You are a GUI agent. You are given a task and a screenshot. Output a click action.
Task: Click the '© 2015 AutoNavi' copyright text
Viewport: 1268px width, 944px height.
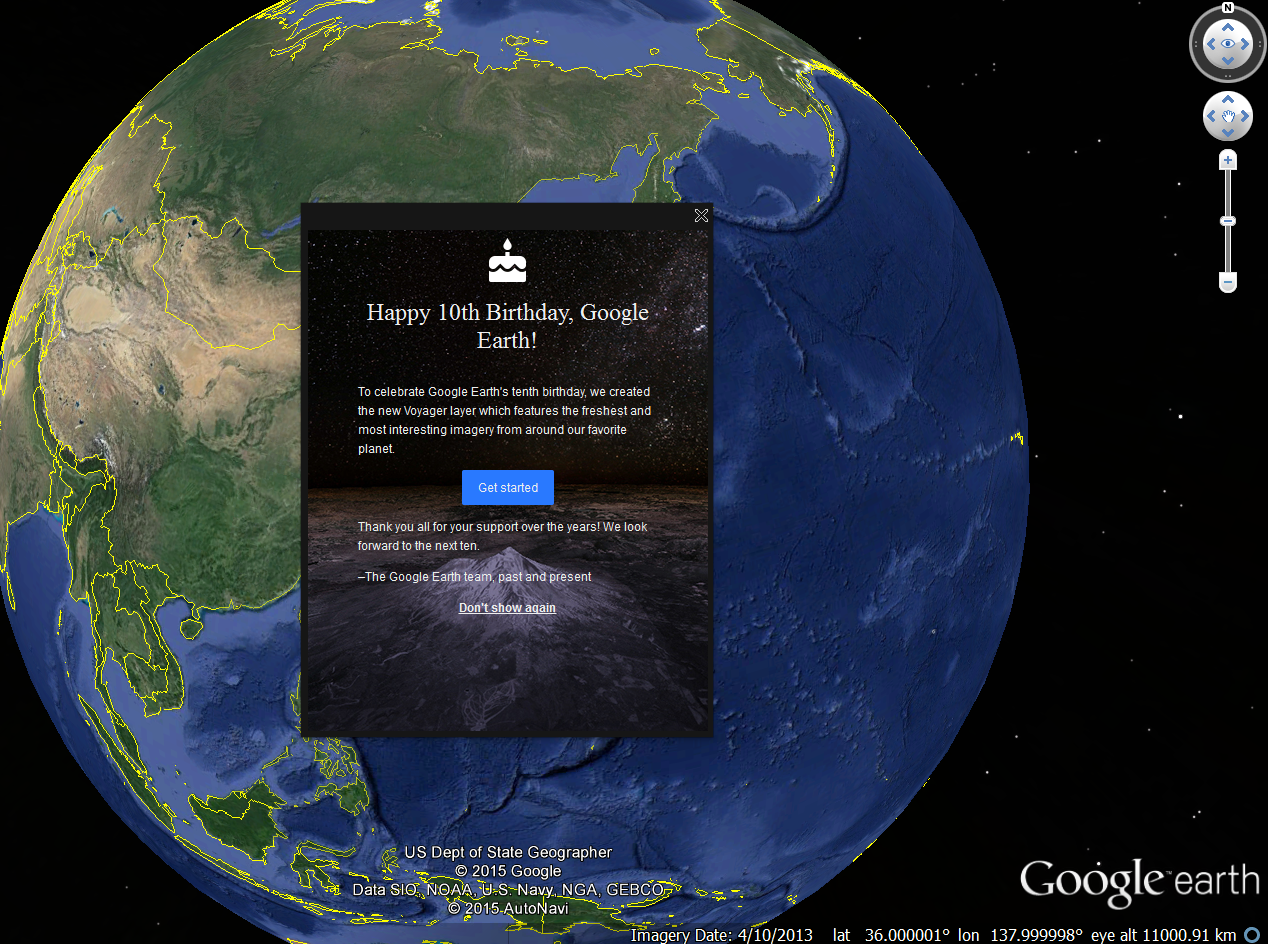508,908
